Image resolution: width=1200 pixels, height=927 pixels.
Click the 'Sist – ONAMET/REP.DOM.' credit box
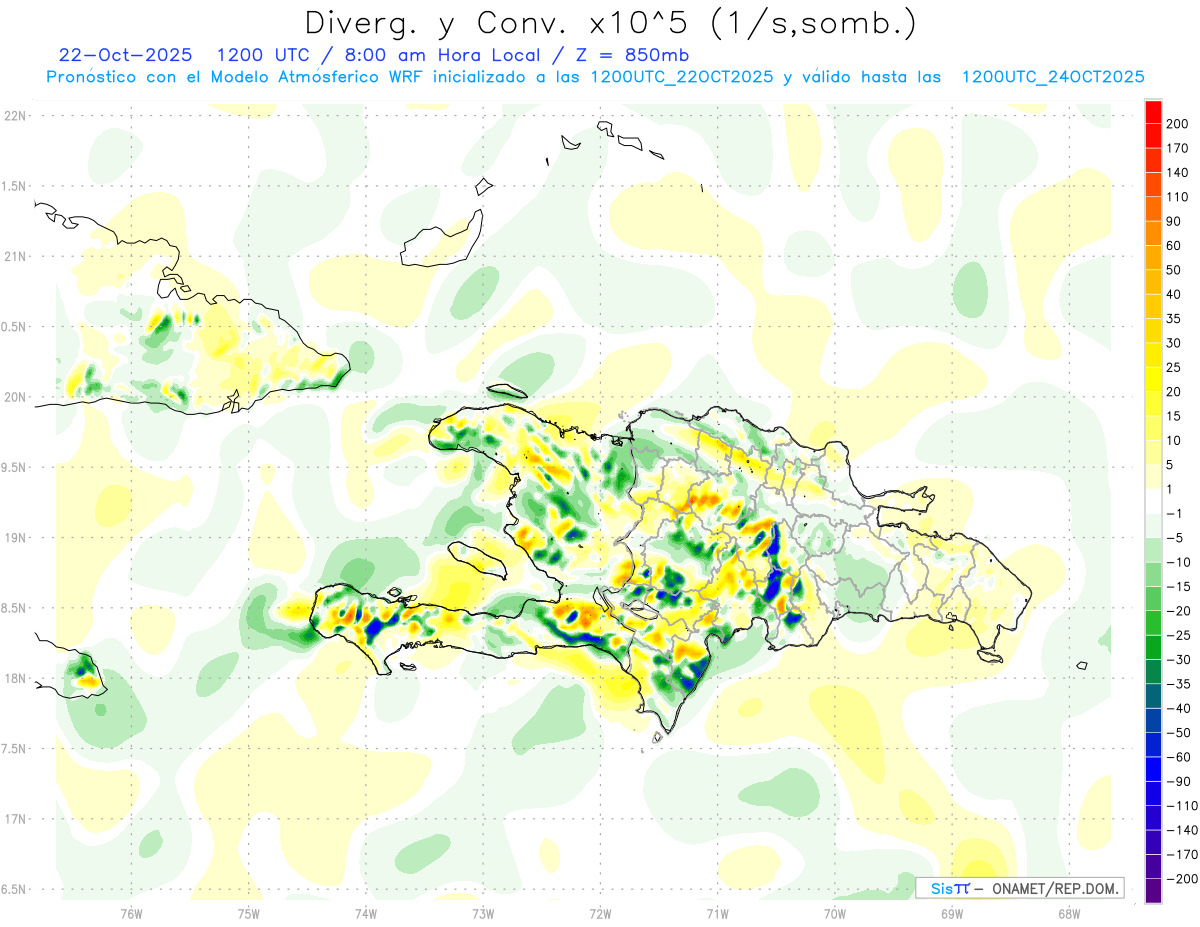(x=1020, y=888)
